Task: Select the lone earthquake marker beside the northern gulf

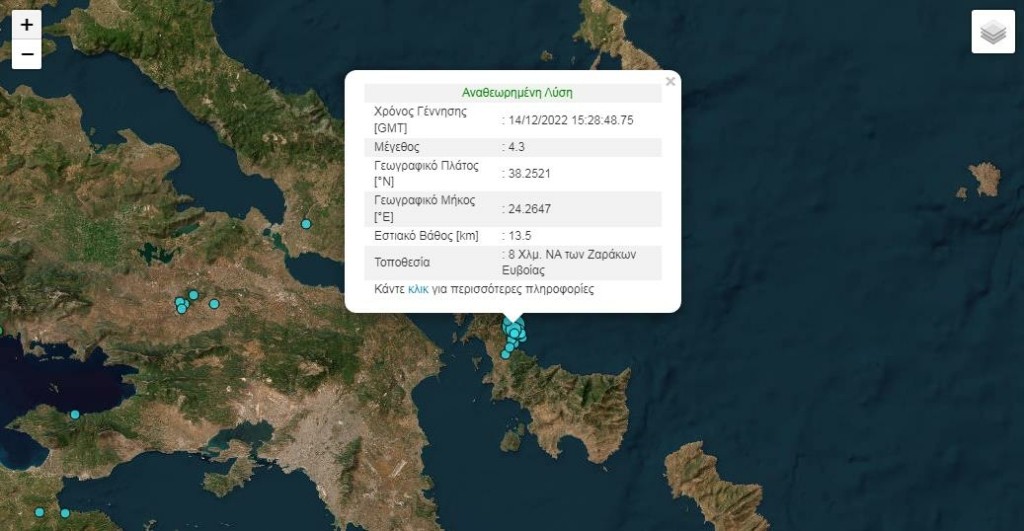Action: tap(307, 223)
